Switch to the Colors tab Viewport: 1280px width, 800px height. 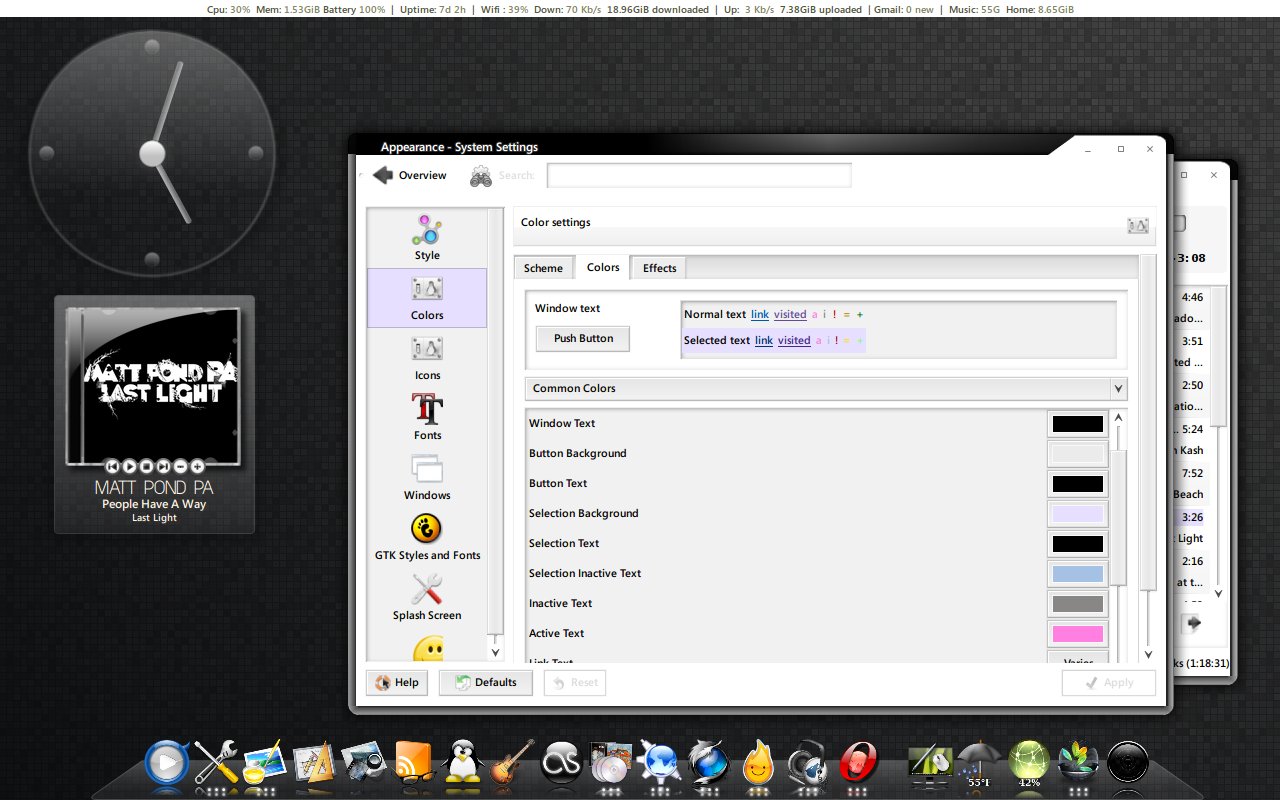click(x=603, y=267)
